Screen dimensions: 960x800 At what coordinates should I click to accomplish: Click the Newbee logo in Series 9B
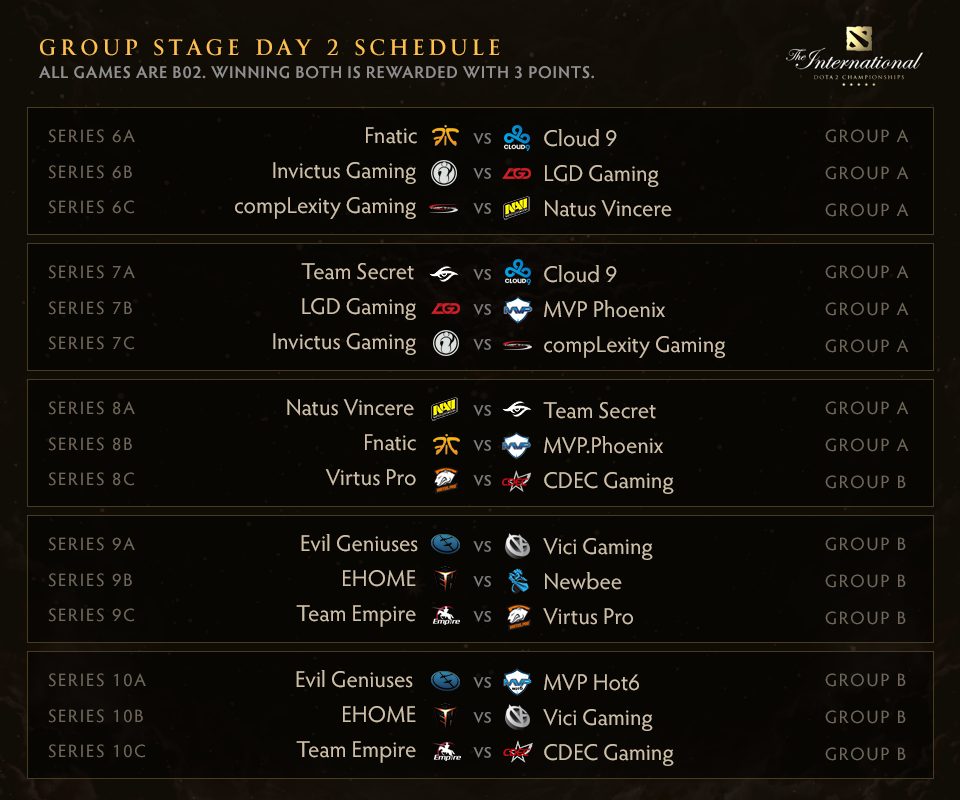pyautogui.click(x=517, y=581)
